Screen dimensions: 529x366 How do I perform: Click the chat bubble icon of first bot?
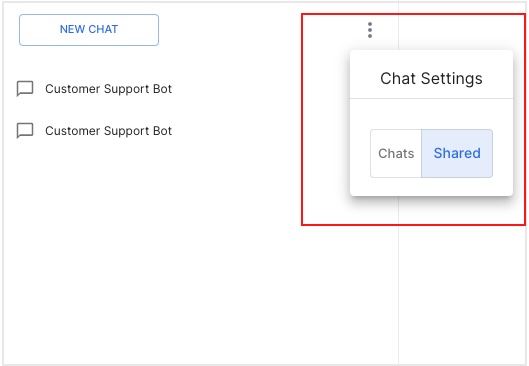pyautogui.click(x=25, y=89)
